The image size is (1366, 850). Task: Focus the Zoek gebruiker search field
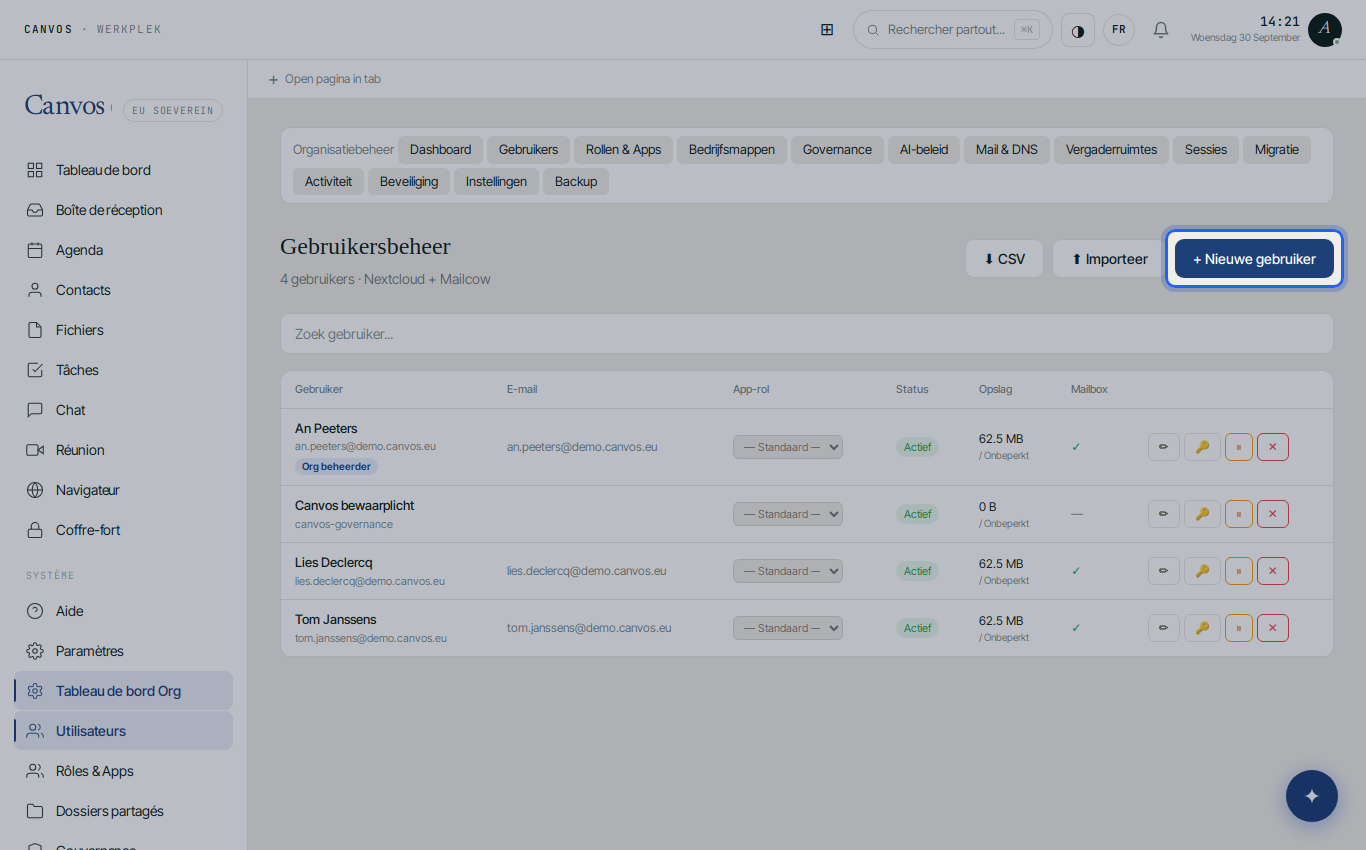[806, 334]
